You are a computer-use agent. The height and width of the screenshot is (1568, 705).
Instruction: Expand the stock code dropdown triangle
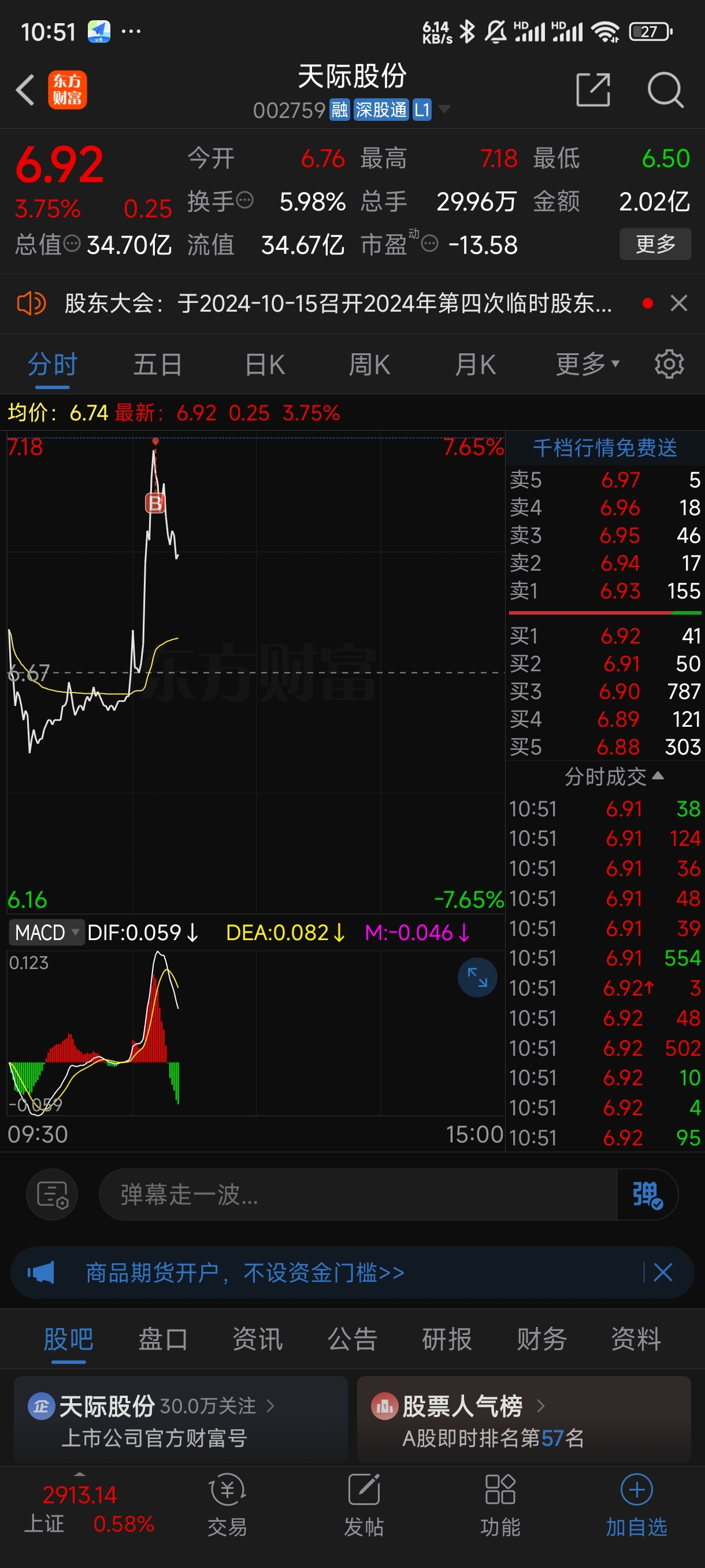tap(444, 110)
